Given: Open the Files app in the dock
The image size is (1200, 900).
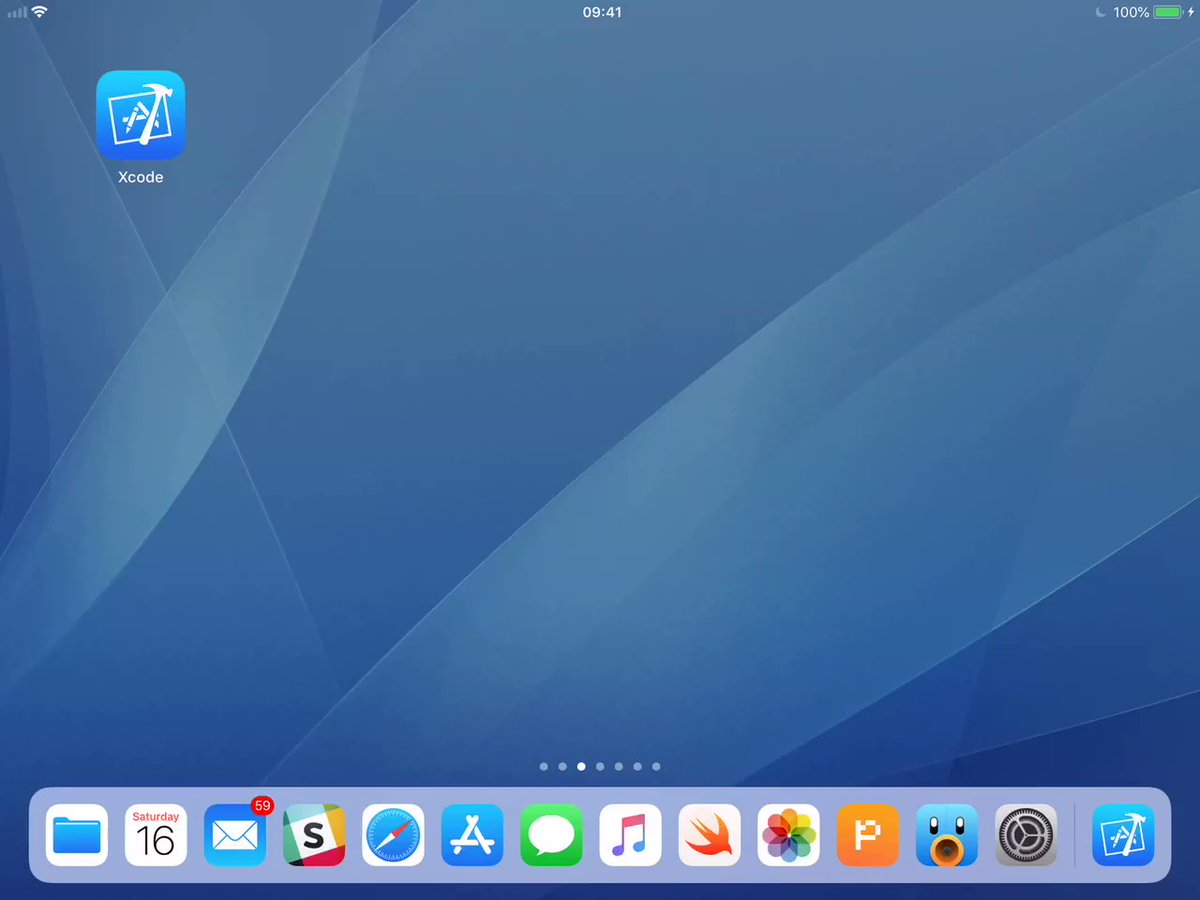Looking at the screenshot, I should point(76,835).
